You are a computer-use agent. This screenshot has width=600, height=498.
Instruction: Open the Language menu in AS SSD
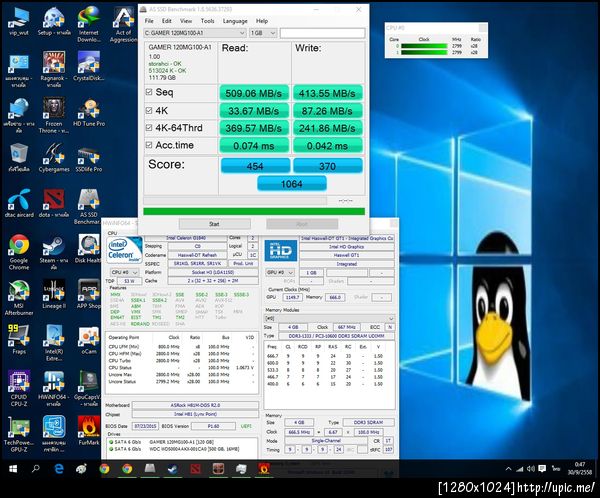click(x=235, y=21)
